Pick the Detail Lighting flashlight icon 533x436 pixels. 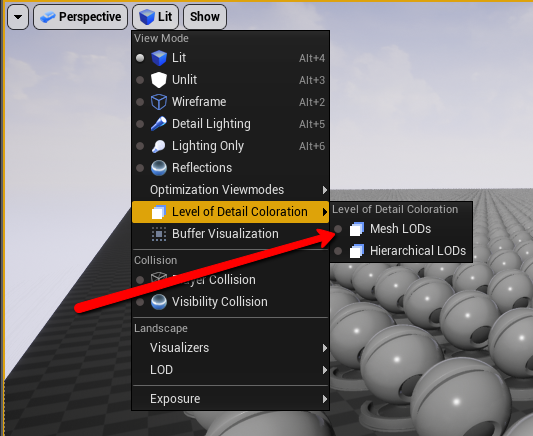(159, 124)
